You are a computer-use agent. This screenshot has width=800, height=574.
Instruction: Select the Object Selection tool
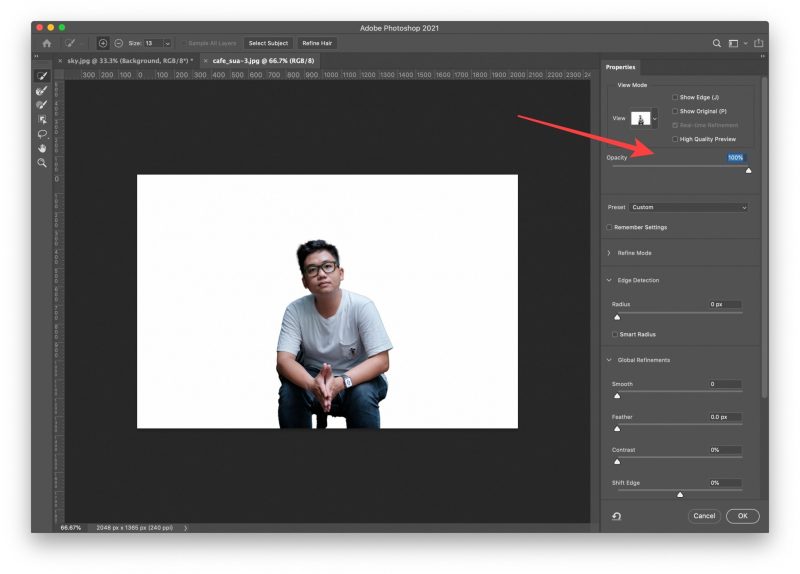point(42,120)
